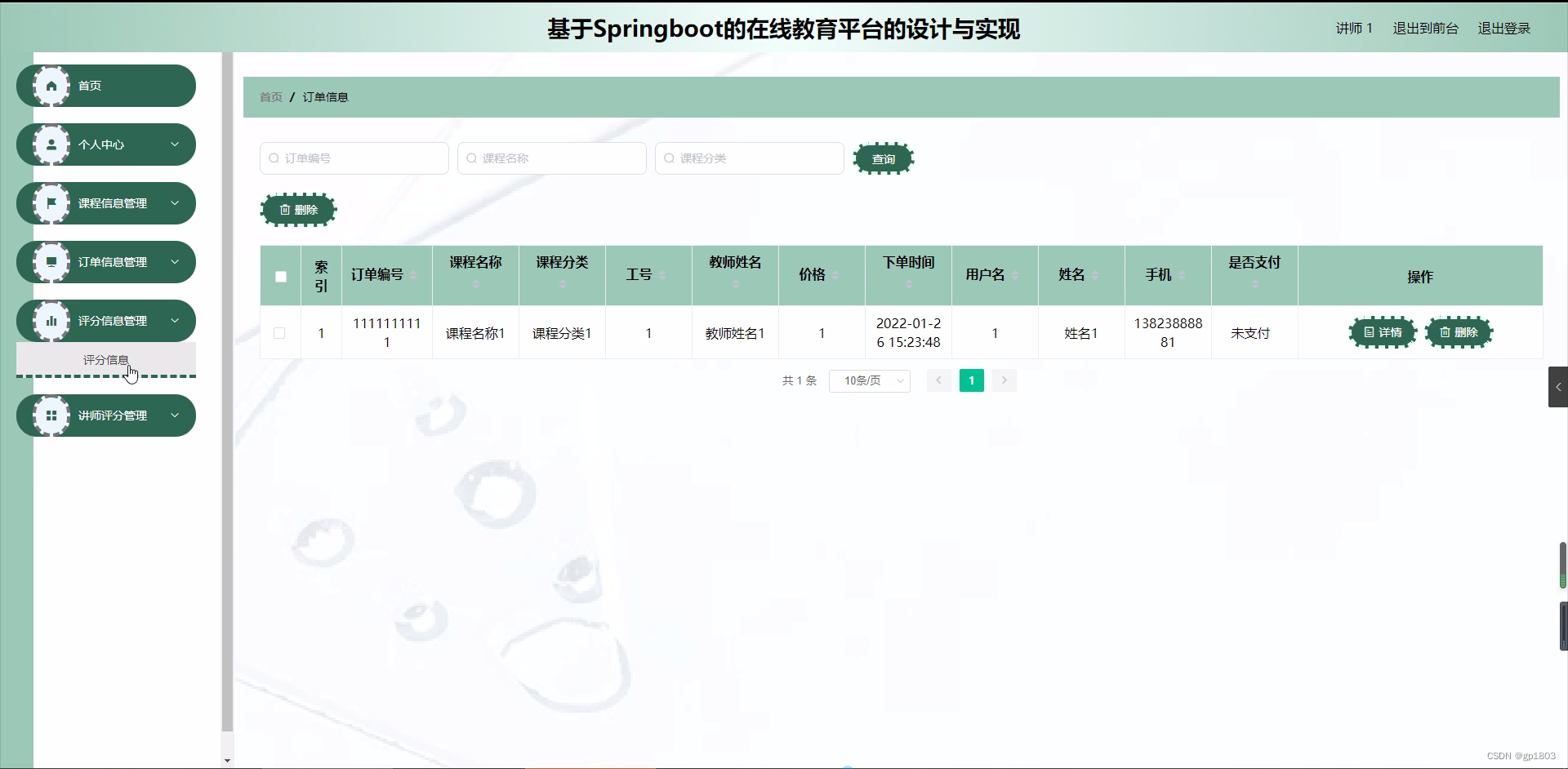The width and height of the screenshot is (1568, 769).
Task: Click the 课程信息管理 flag icon
Action: [x=51, y=202]
